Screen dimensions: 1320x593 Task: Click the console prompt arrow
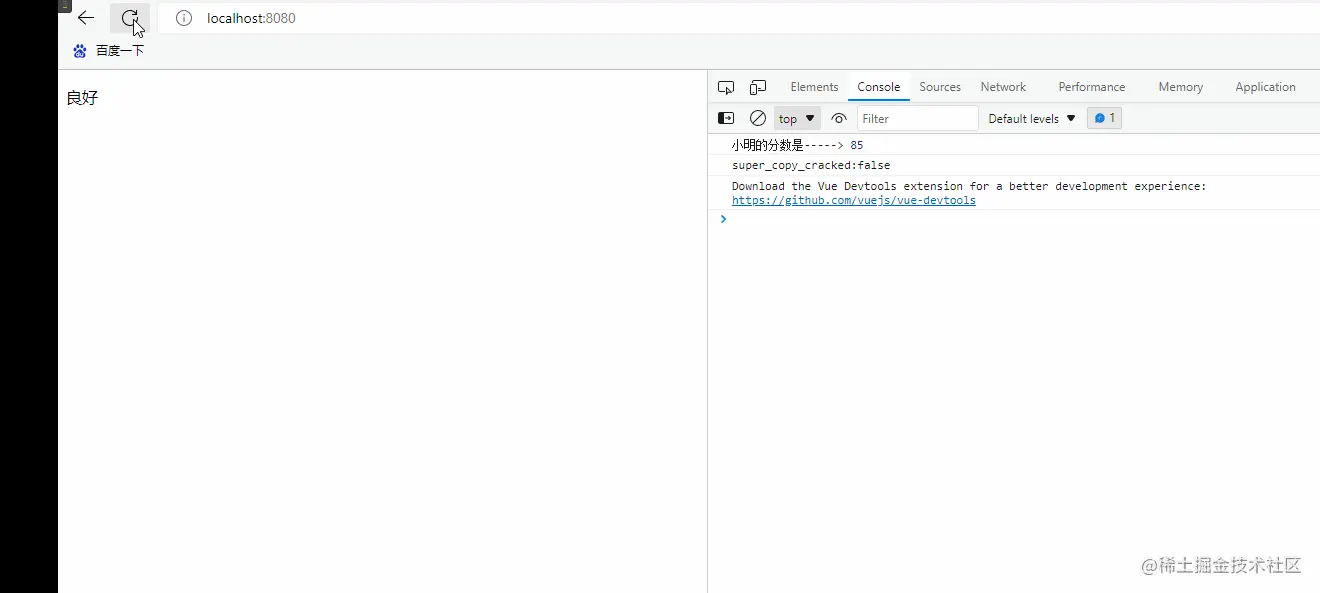pos(723,219)
